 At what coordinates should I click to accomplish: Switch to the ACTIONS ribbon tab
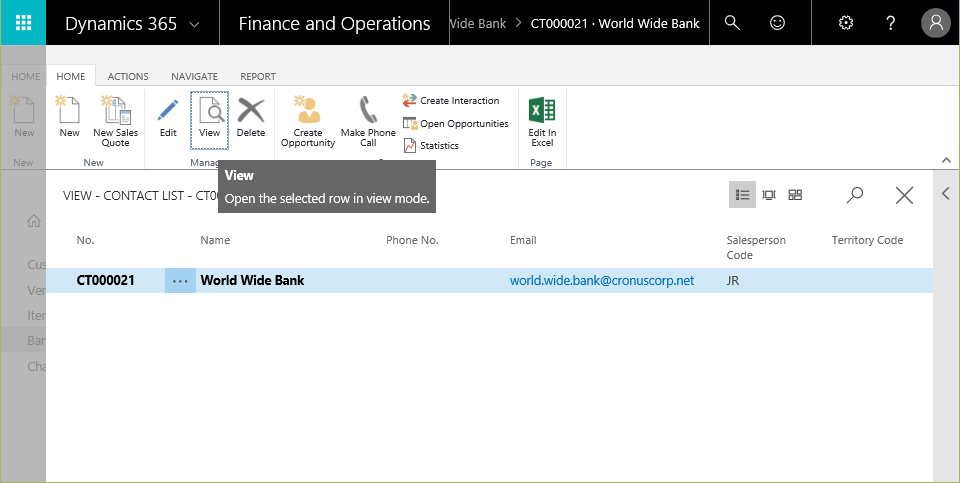point(128,77)
